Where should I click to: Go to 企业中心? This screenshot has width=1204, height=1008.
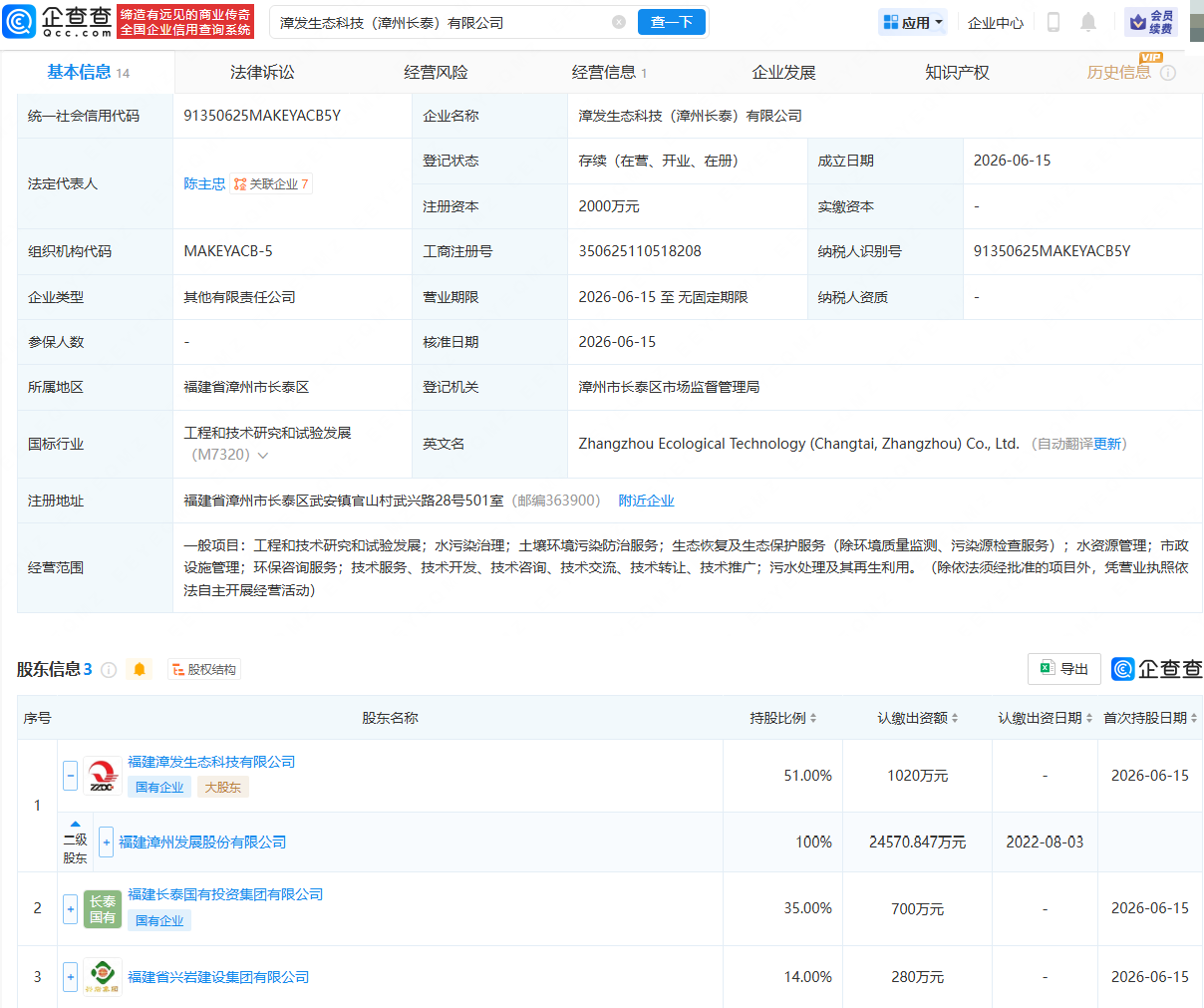click(x=996, y=23)
